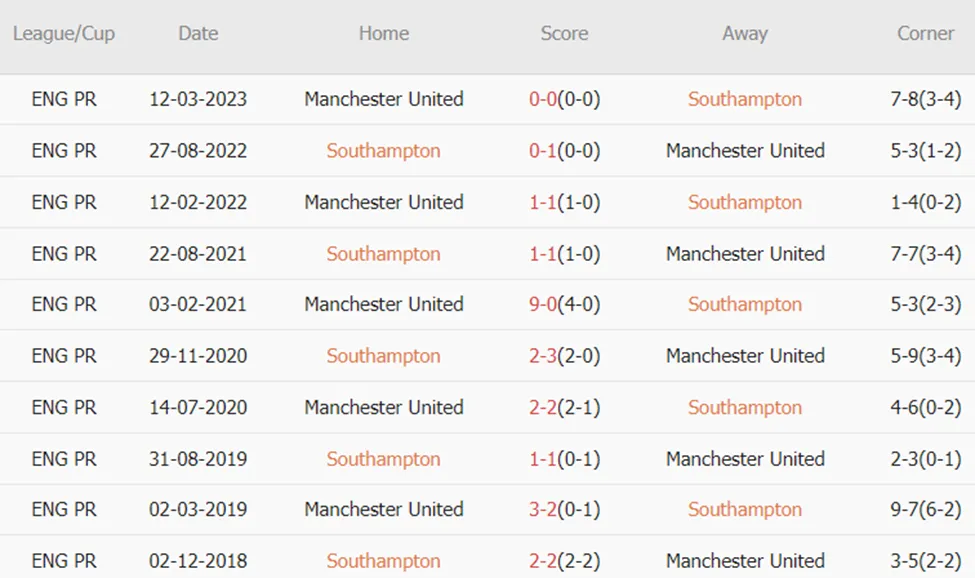Open the 0-0(0-0) score from 12-03-2023
This screenshot has height=578, width=975.
point(564,99)
